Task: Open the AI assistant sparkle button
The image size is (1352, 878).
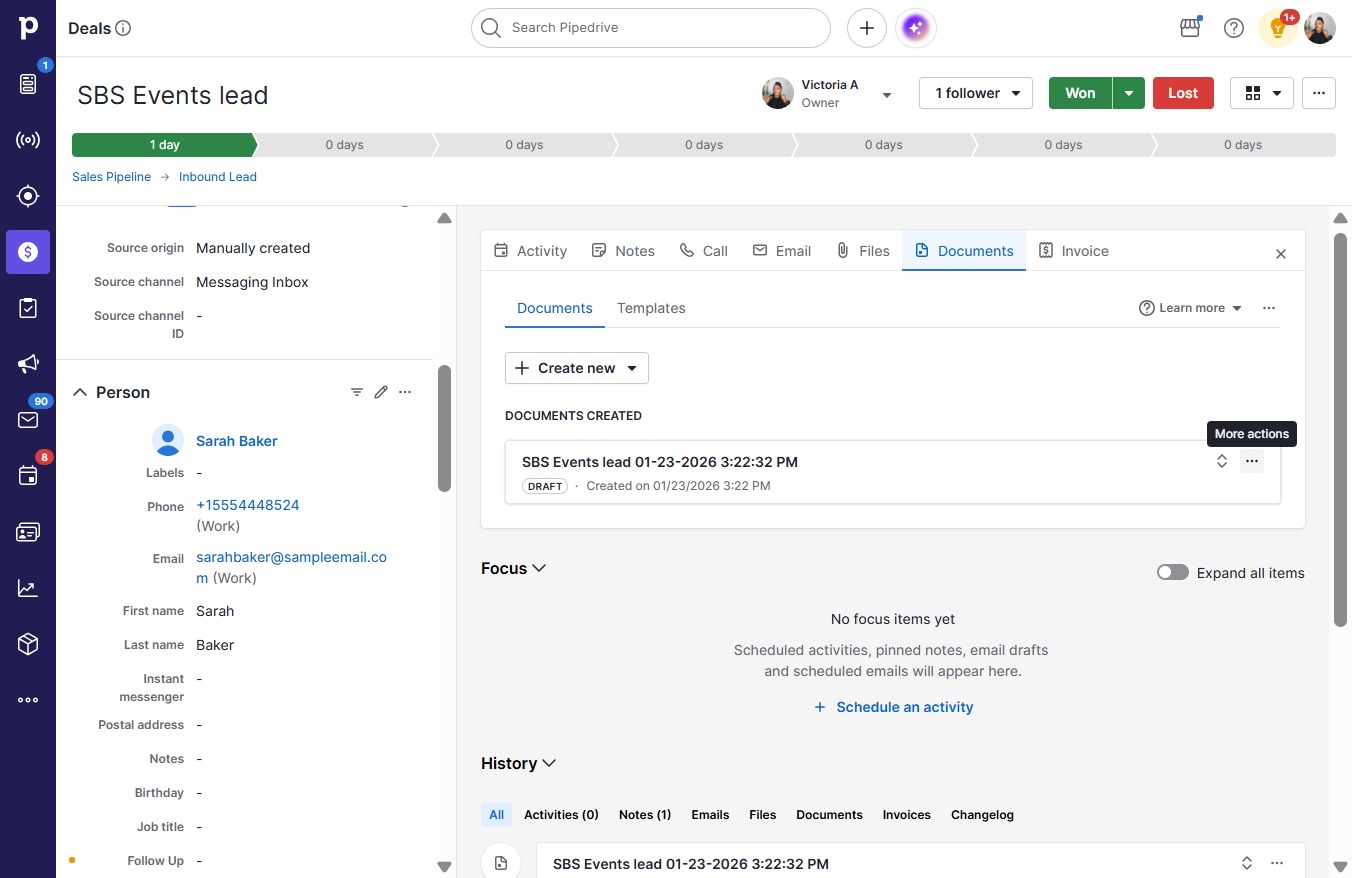Action: (916, 28)
